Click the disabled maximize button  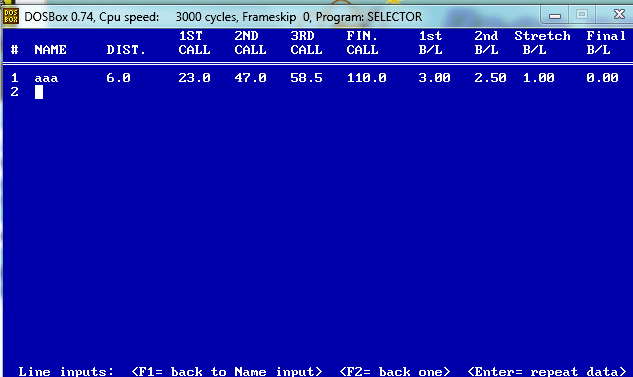click(582, 15)
